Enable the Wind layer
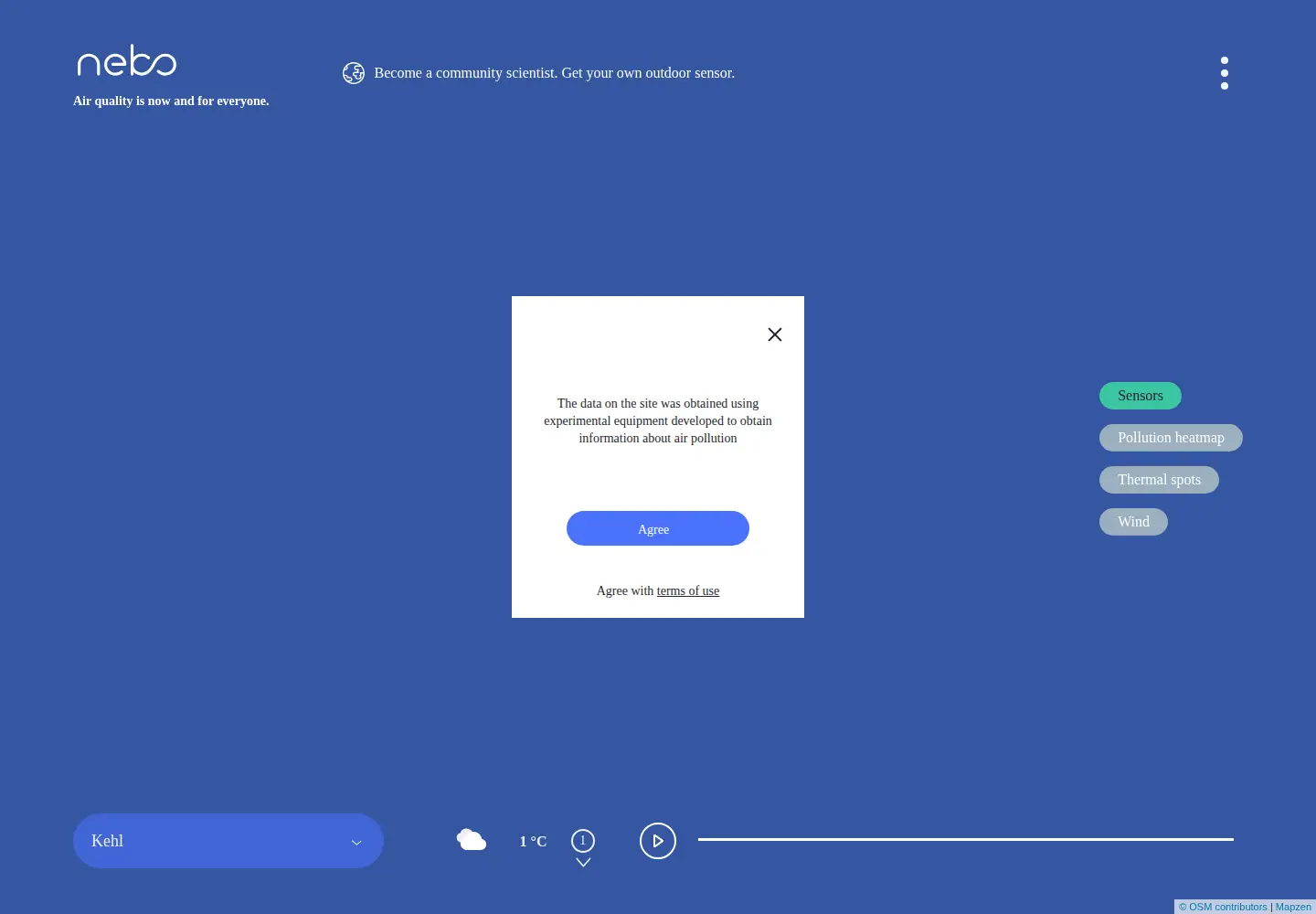This screenshot has height=914, width=1316. [x=1133, y=522]
